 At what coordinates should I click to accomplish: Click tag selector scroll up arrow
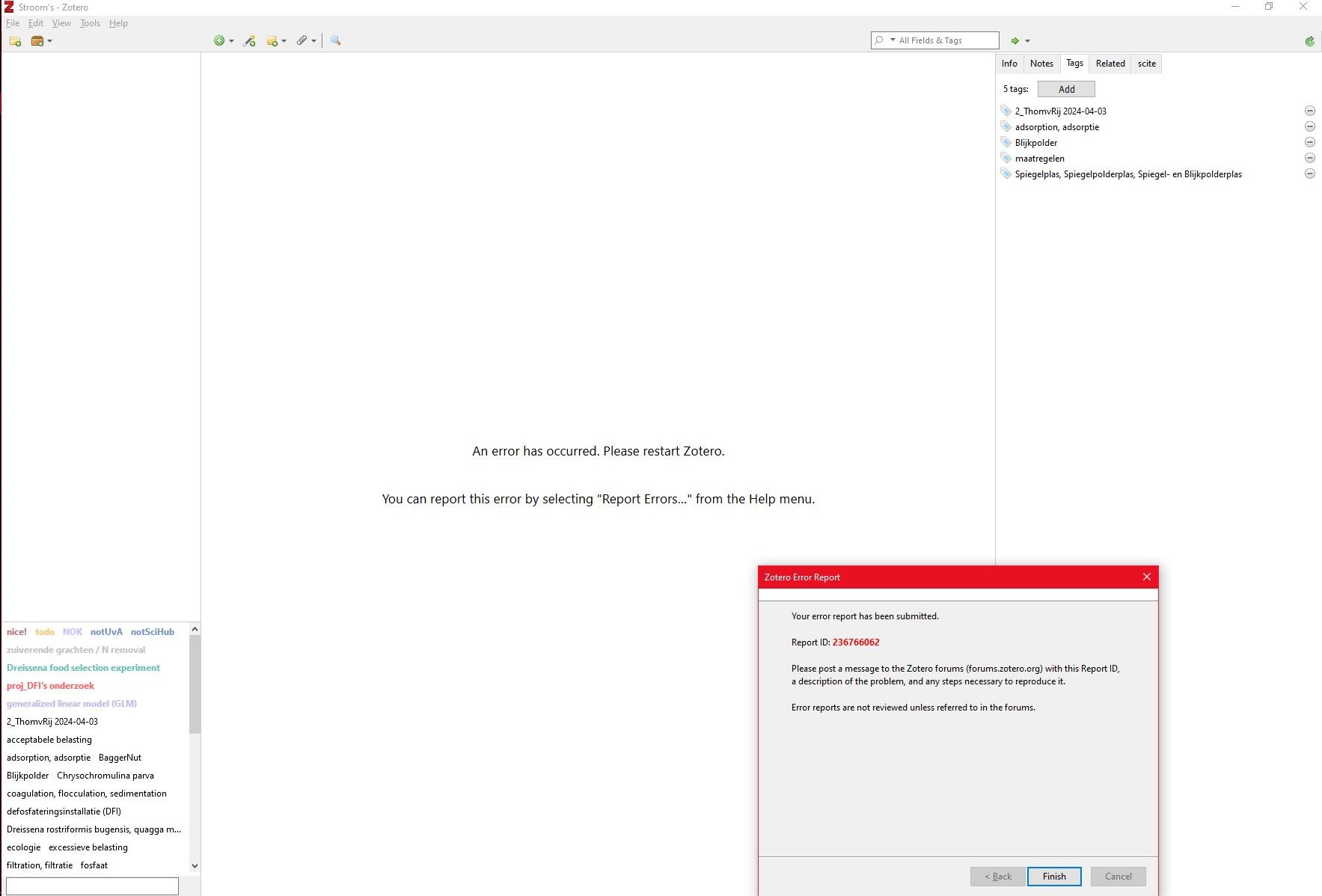pyautogui.click(x=195, y=630)
